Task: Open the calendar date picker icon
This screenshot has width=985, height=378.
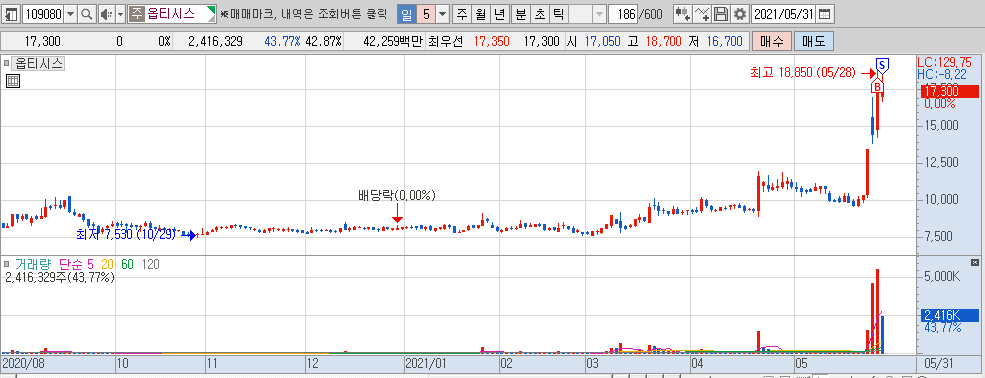Action: click(825, 14)
